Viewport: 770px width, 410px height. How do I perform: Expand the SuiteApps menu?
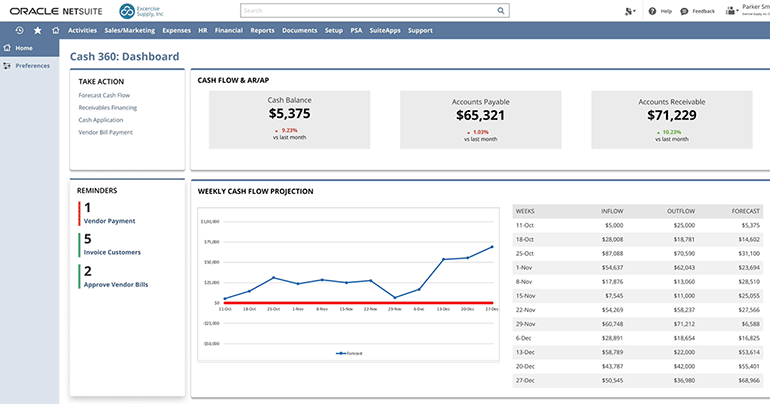(385, 31)
